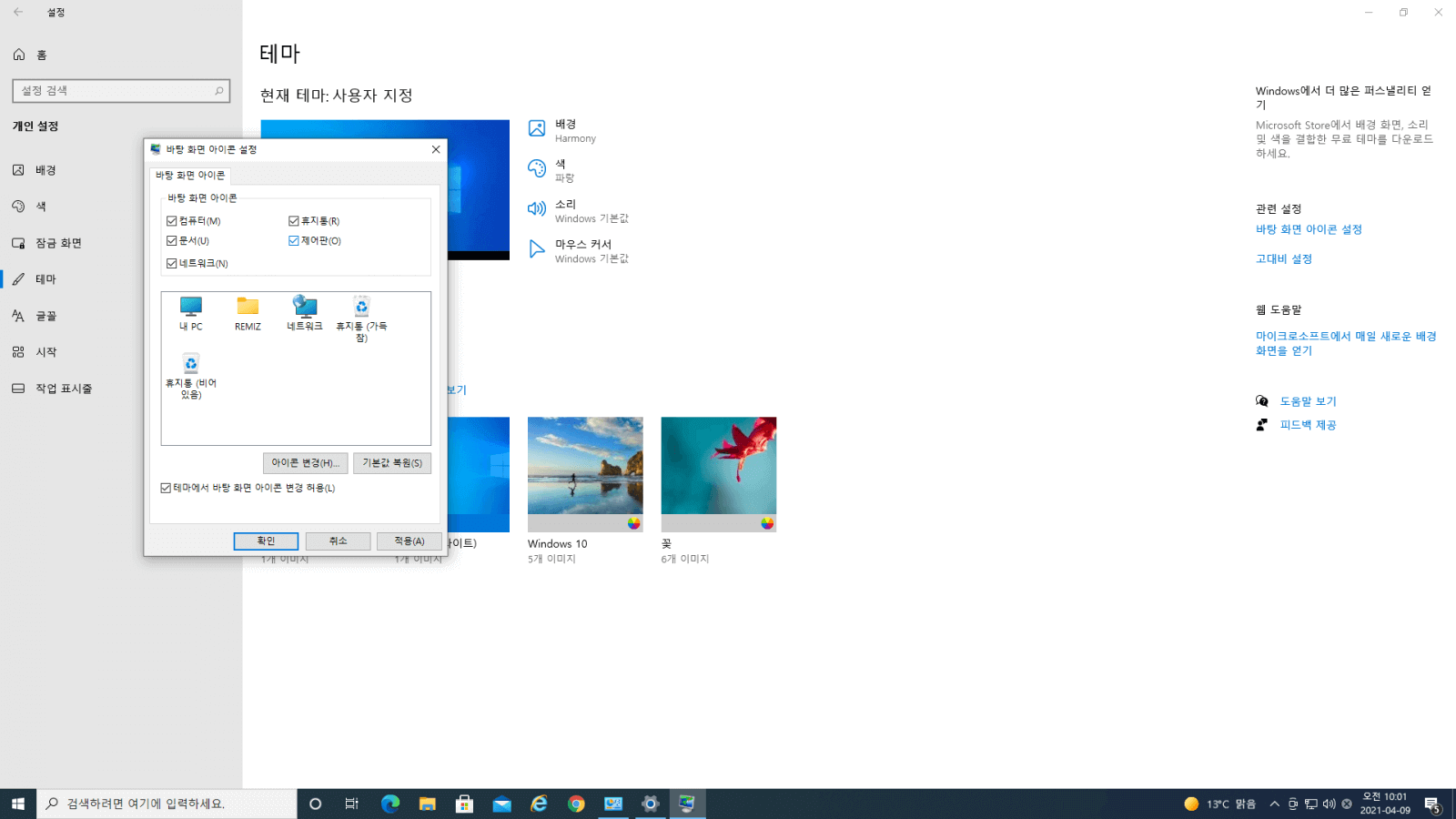Click the 적용(A) button
Image resolution: width=1456 pixels, height=819 pixels.
409,541
